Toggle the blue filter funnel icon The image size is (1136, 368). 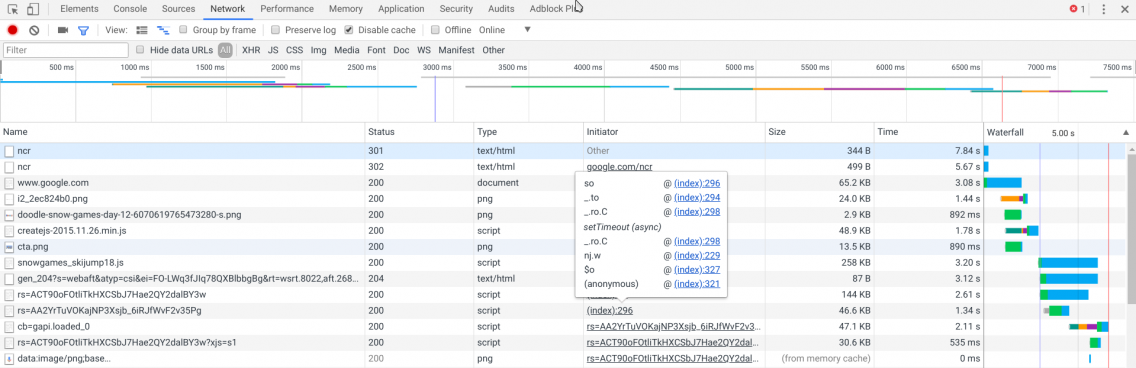[83, 30]
